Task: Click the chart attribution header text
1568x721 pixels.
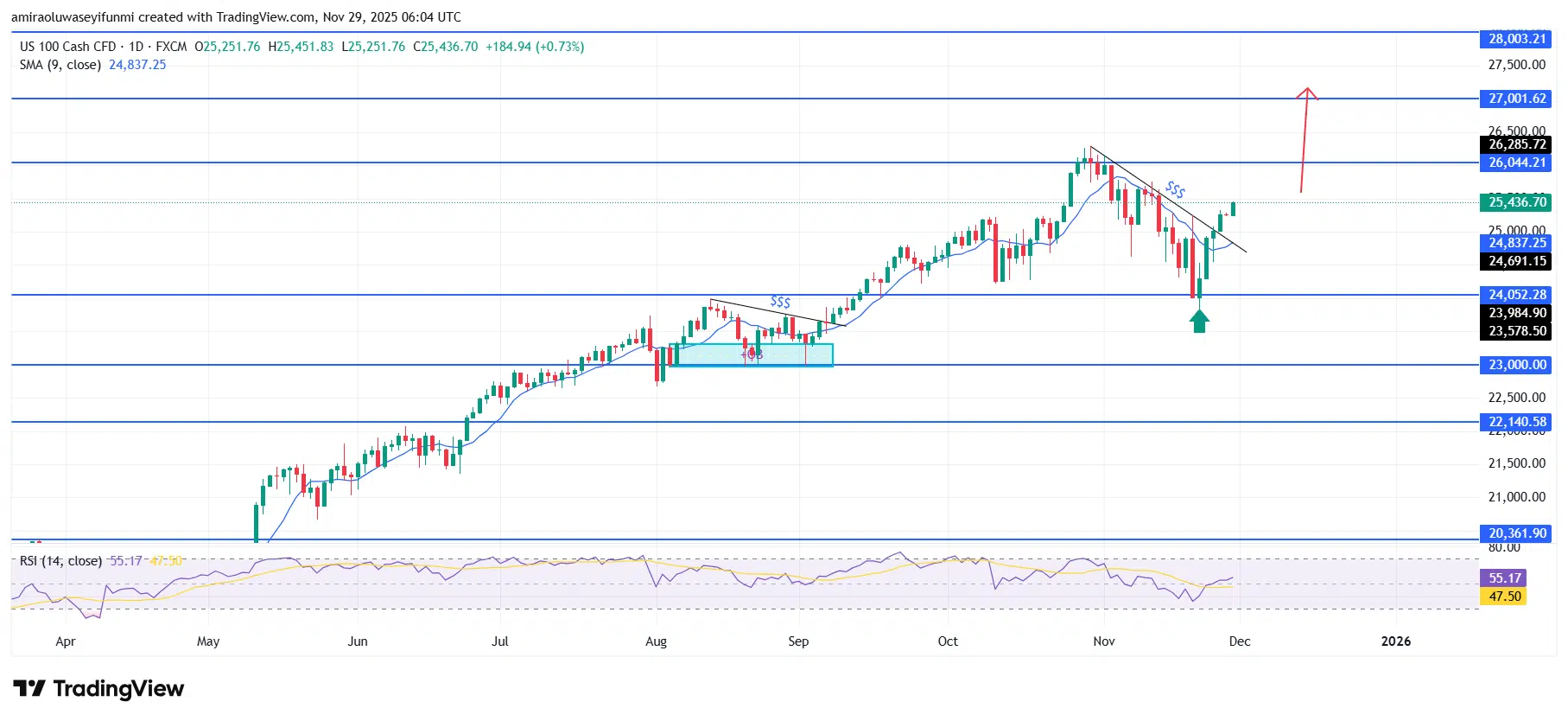Action: [236, 17]
